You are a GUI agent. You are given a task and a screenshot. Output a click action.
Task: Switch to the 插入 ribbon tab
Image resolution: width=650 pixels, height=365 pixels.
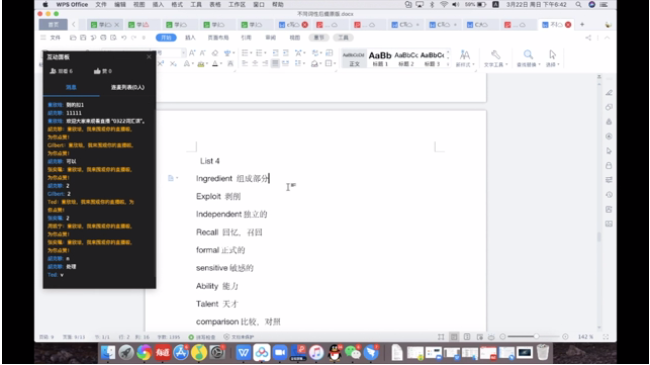pos(190,38)
